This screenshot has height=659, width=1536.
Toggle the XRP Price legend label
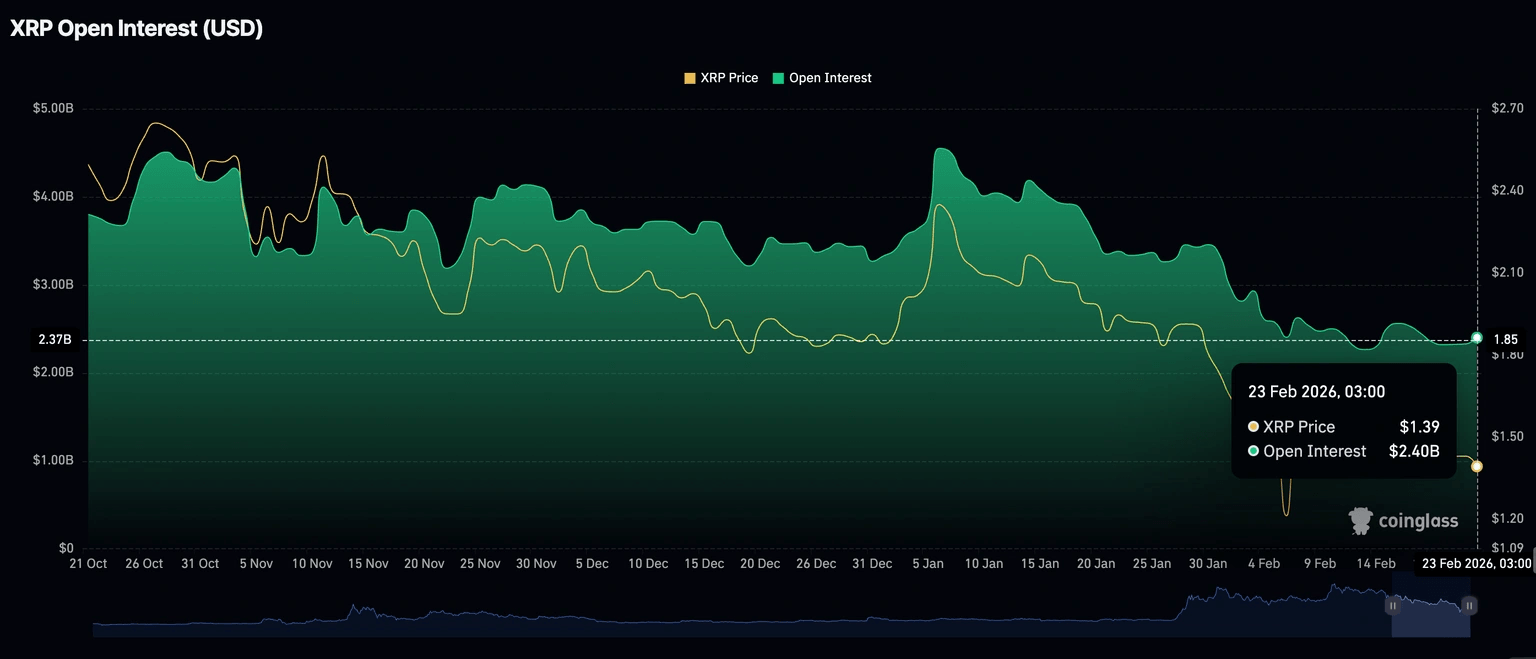coord(729,78)
